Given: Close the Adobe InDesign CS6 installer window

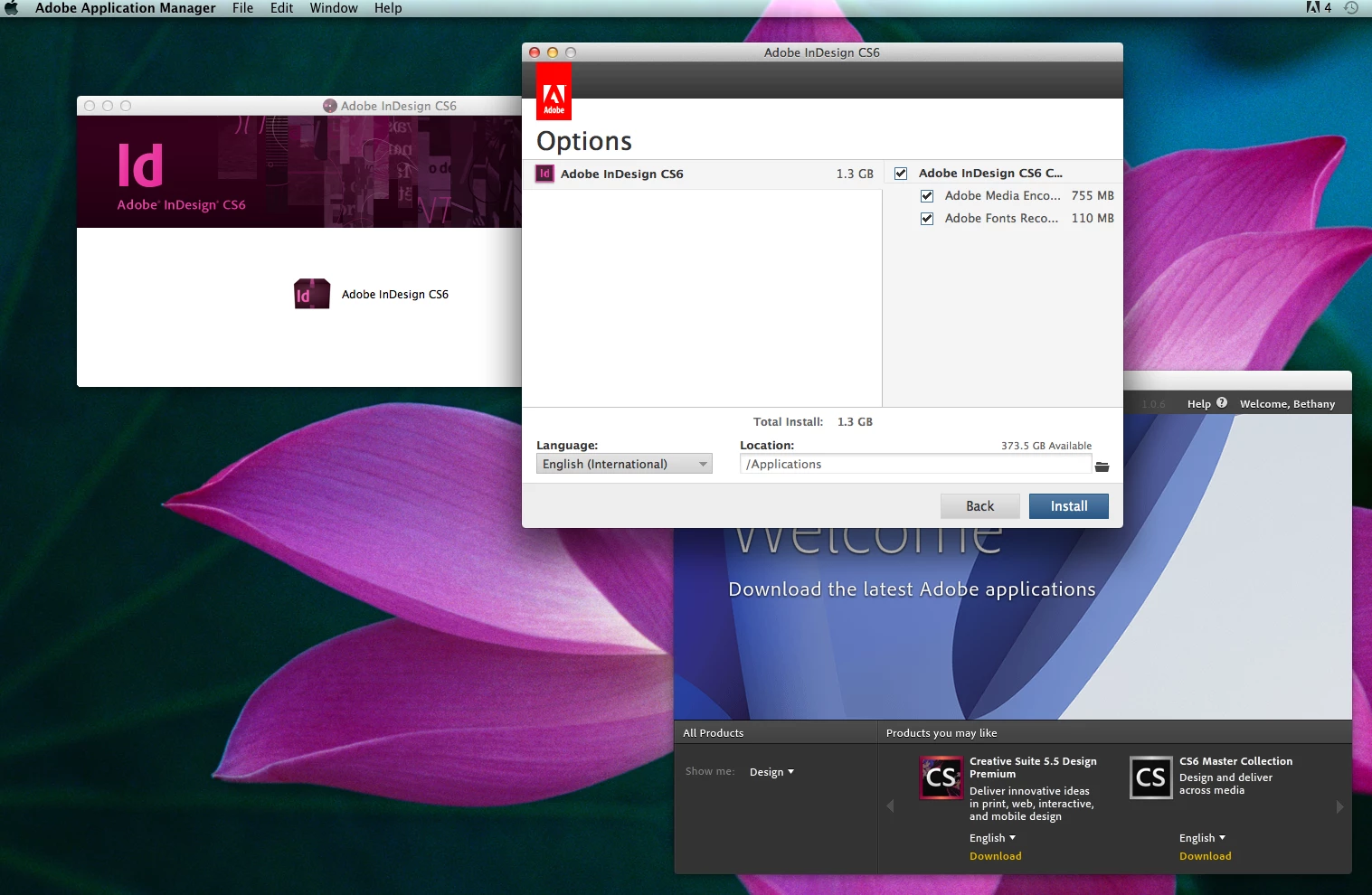Looking at the screenshot, I should (x=535, y=52).
